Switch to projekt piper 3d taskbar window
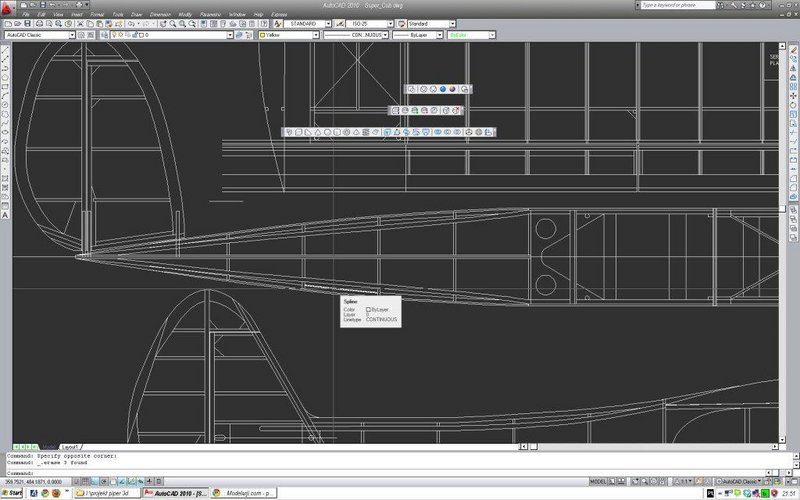This screenshot has width=800, height=500. coord(107,493)
